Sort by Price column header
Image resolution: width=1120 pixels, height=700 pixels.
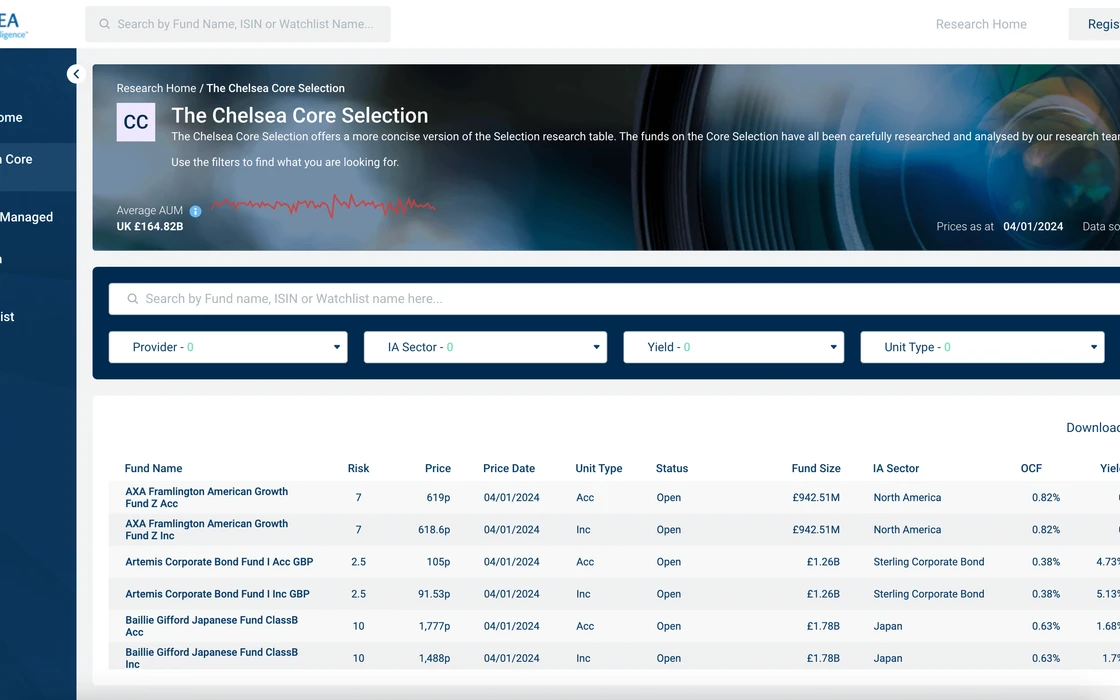click(438, 469)
